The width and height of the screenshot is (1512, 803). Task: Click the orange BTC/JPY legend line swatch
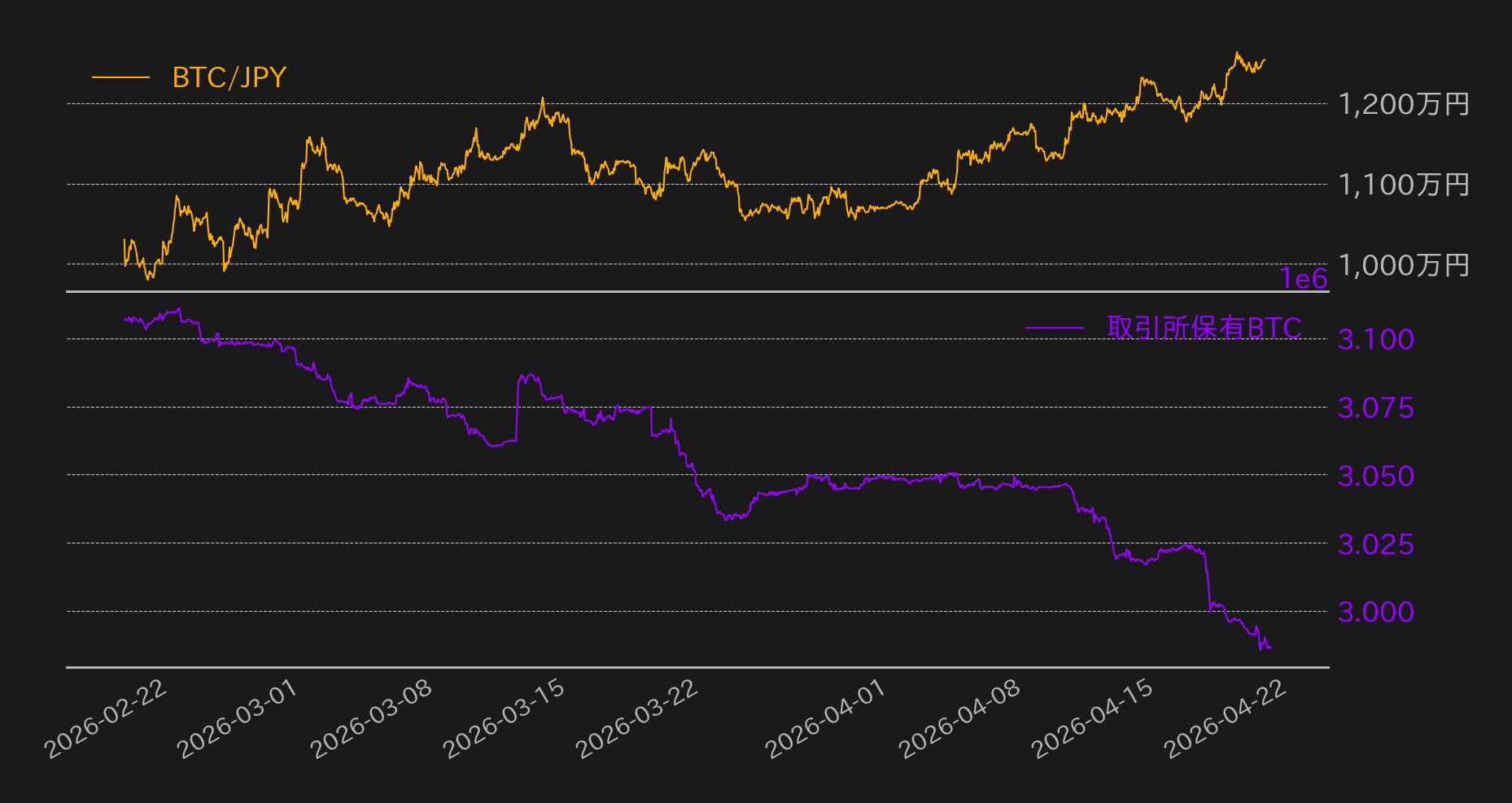click(x=120, y=78)
